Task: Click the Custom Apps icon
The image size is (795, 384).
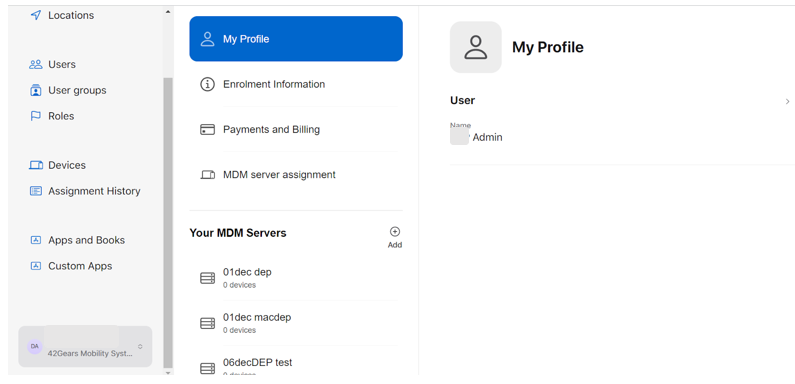Action: [35, 266]
